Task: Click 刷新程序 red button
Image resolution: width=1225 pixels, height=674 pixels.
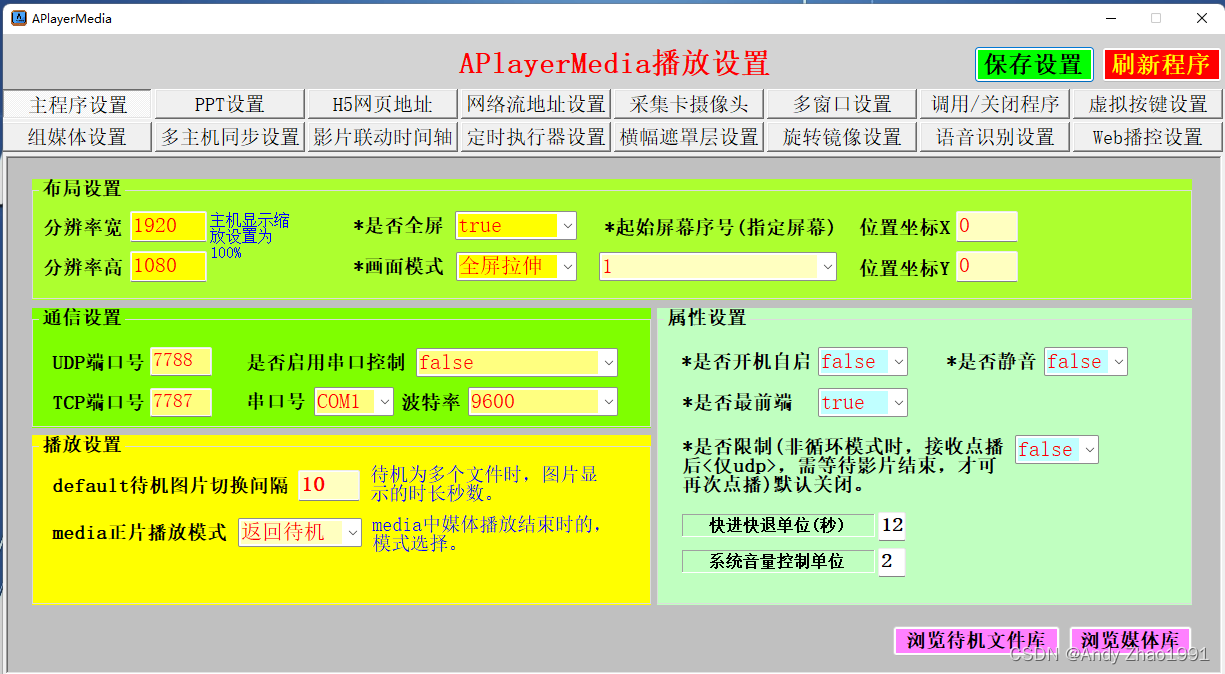Action: 1161,65
